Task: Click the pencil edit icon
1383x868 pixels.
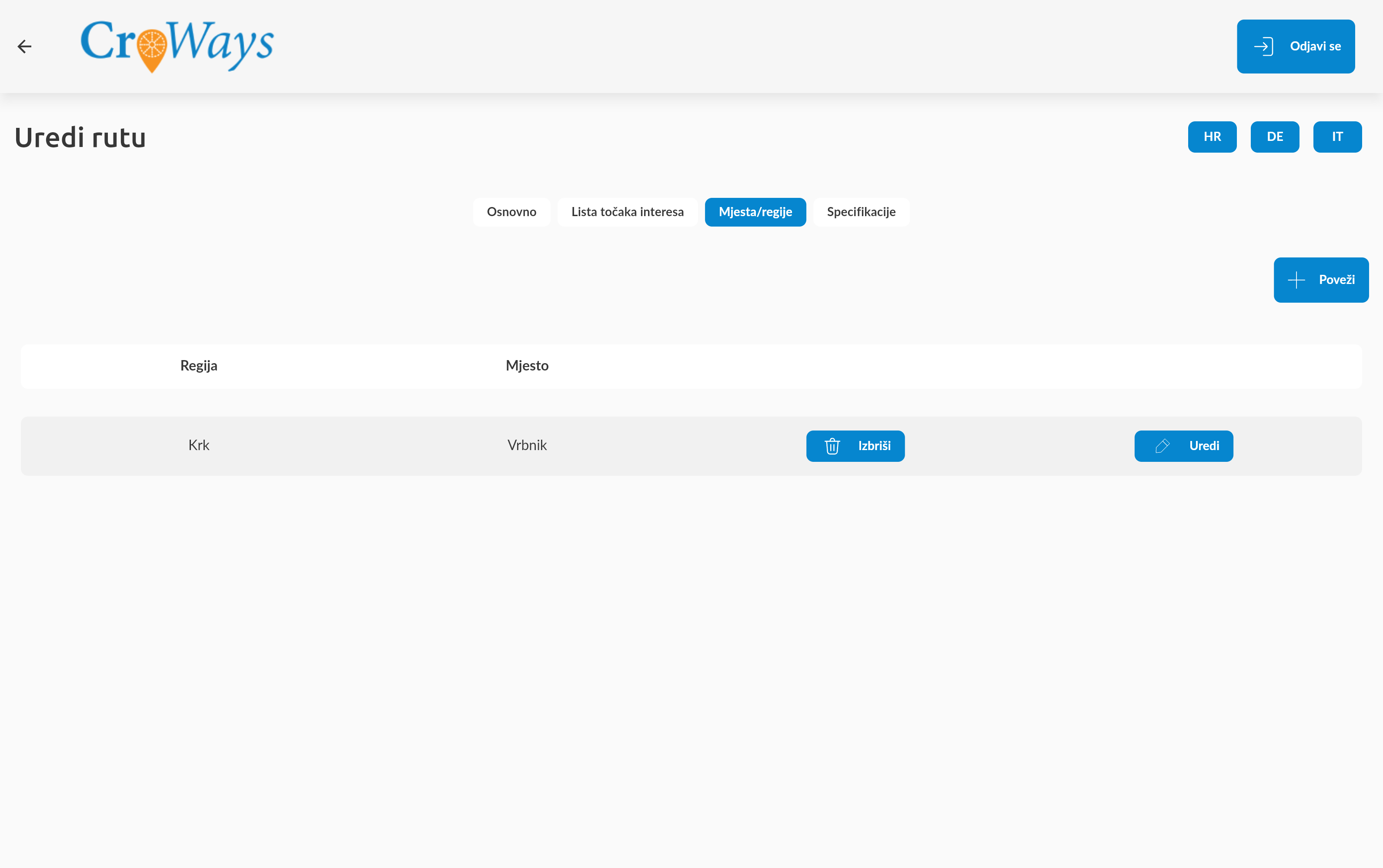Action: (x=1162, y=446)
